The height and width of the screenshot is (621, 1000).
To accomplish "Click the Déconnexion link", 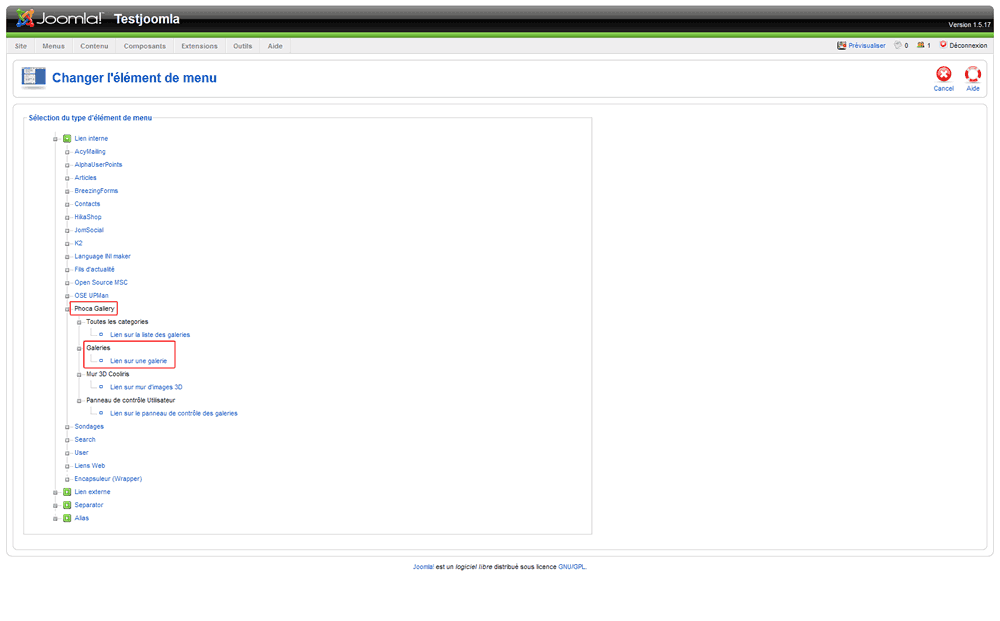I will [x=968, y=46].
